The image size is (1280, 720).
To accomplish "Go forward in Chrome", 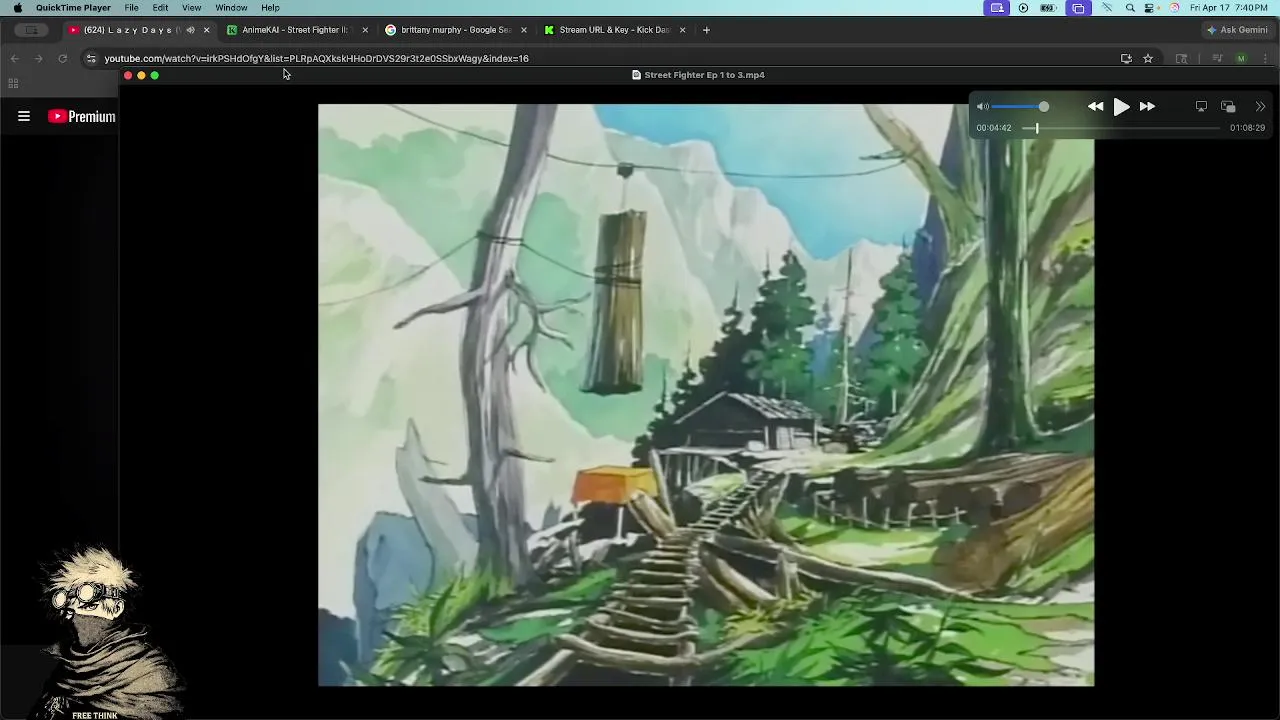I will pos(38,58).
